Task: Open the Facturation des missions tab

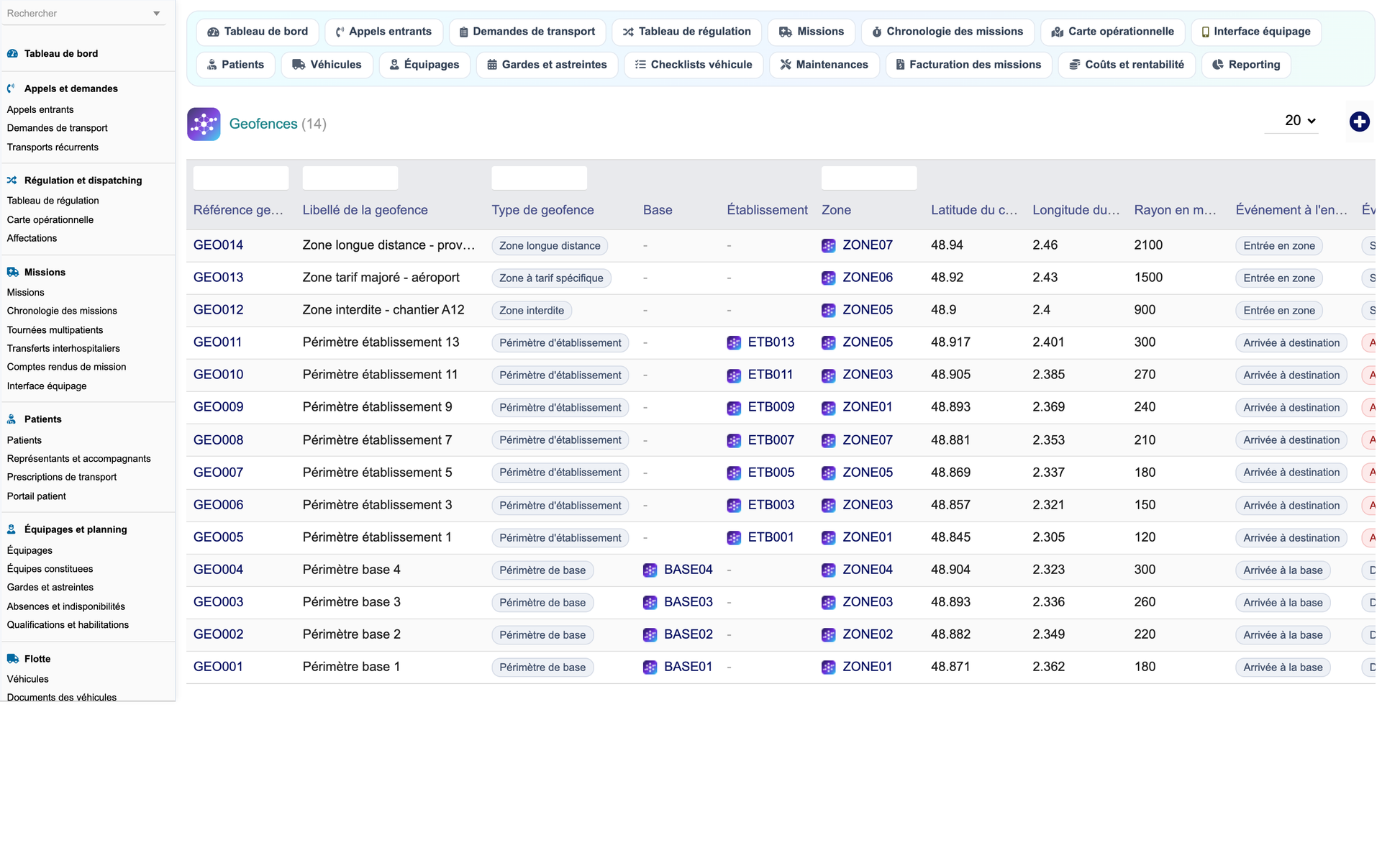Action: (968, 65)
